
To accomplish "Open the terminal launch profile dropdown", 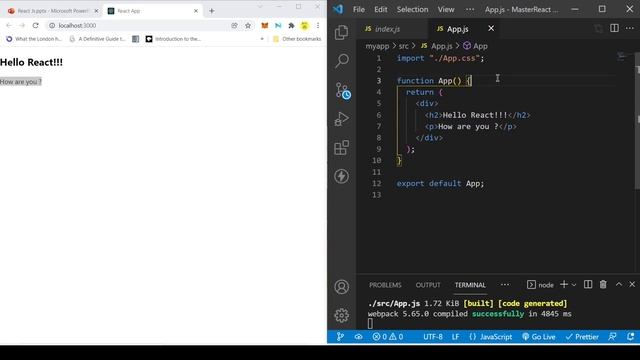I will tap(574, 284).
